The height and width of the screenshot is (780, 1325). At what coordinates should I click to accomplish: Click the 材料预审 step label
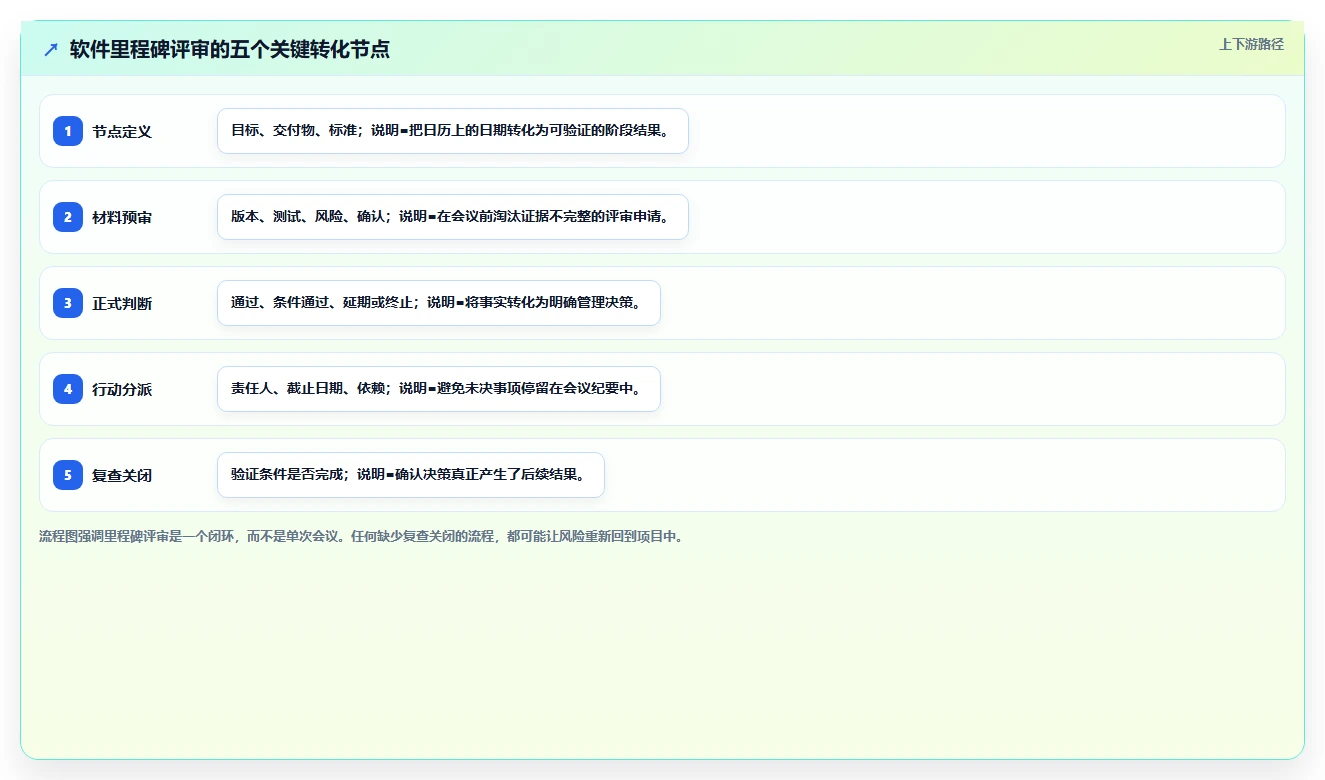click(x=122, y=218)
